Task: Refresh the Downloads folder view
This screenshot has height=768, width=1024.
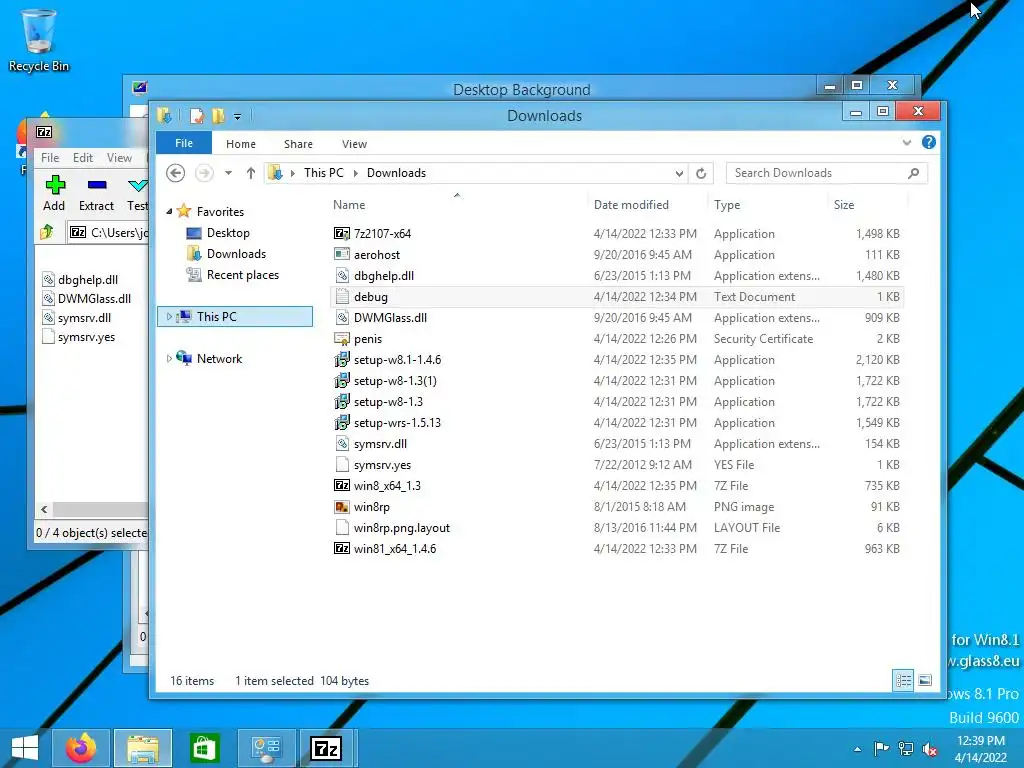Action: point(701,173)
